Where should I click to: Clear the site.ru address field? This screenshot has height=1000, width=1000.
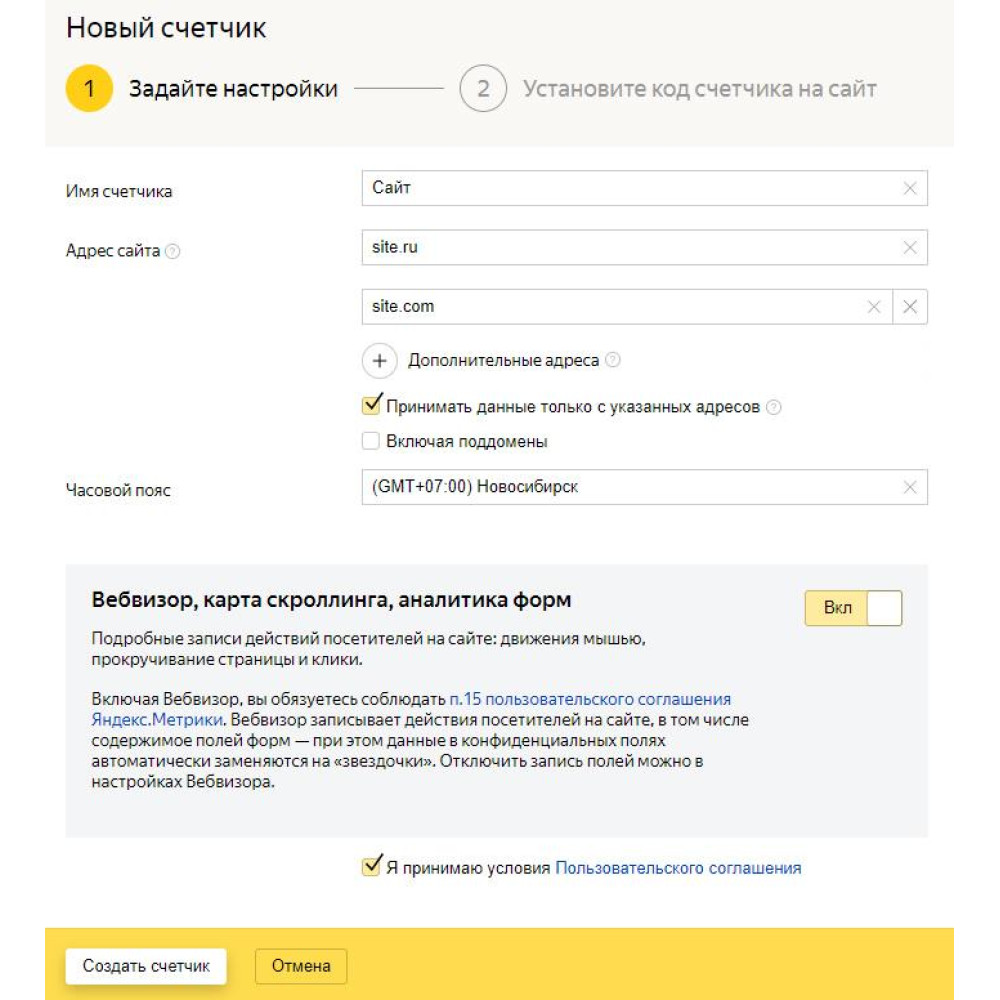[x=909, y=248]
